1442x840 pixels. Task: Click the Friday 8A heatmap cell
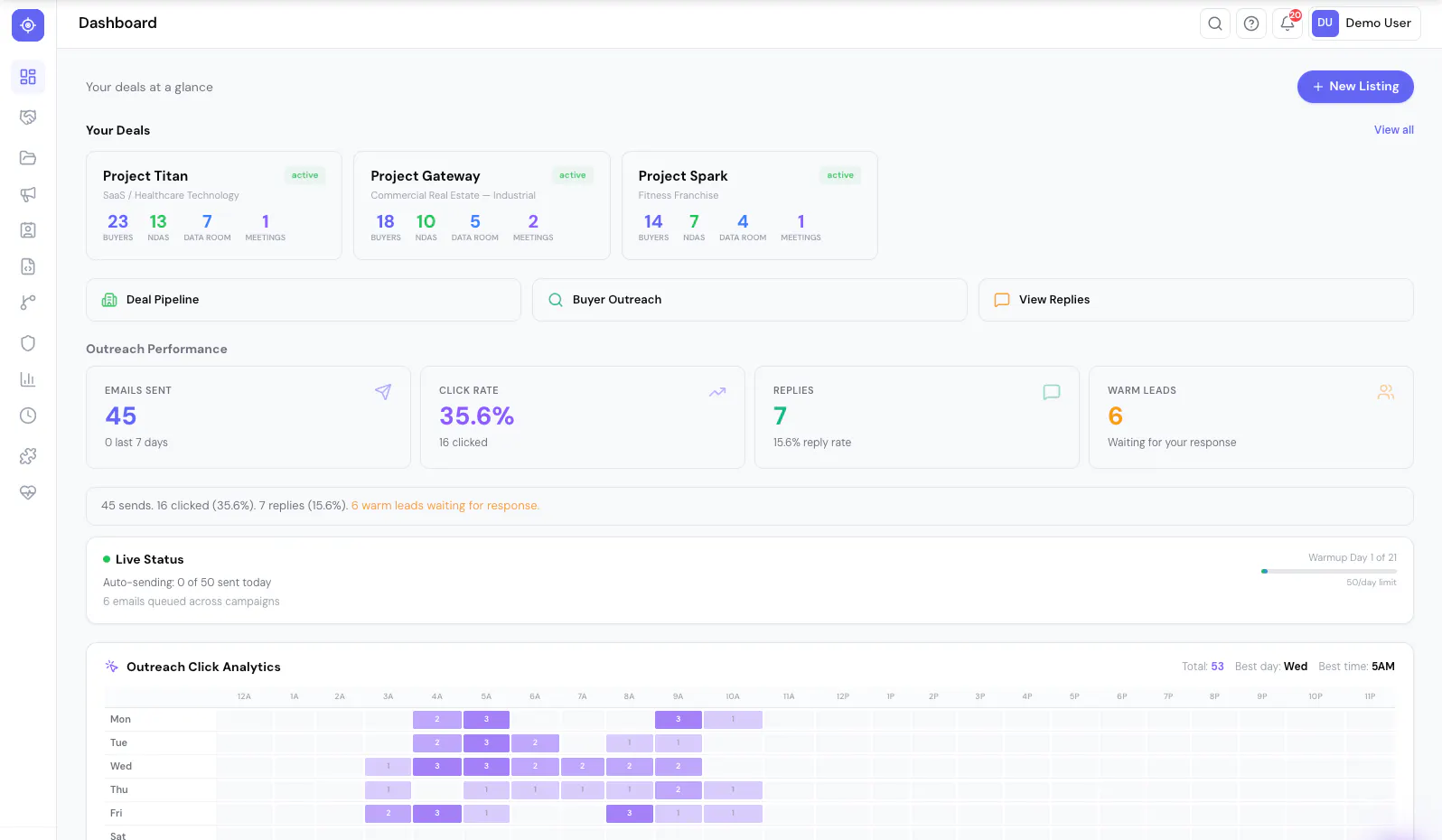(630, 814)
